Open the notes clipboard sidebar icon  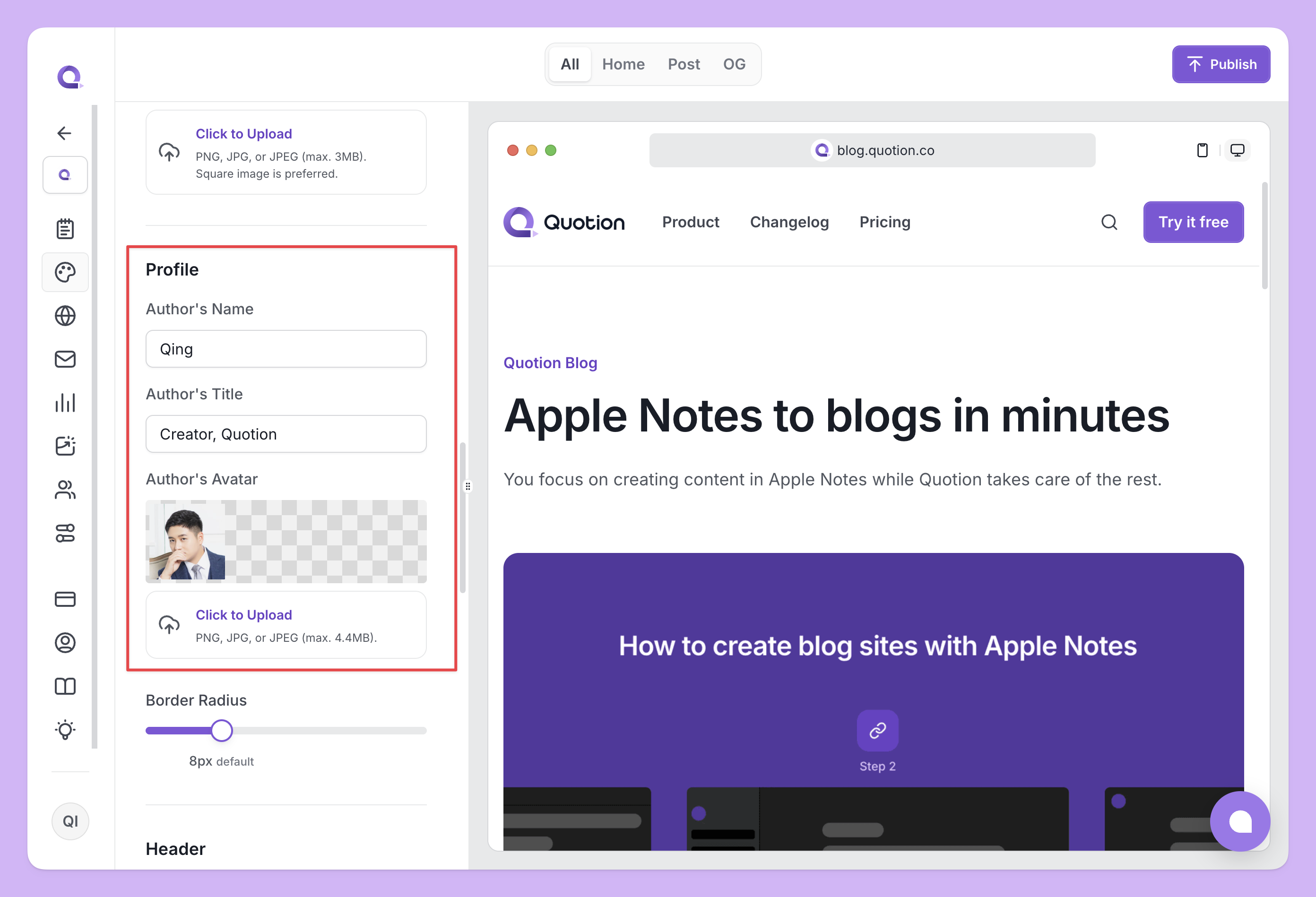pyautogui.click(x=65, y=229)
